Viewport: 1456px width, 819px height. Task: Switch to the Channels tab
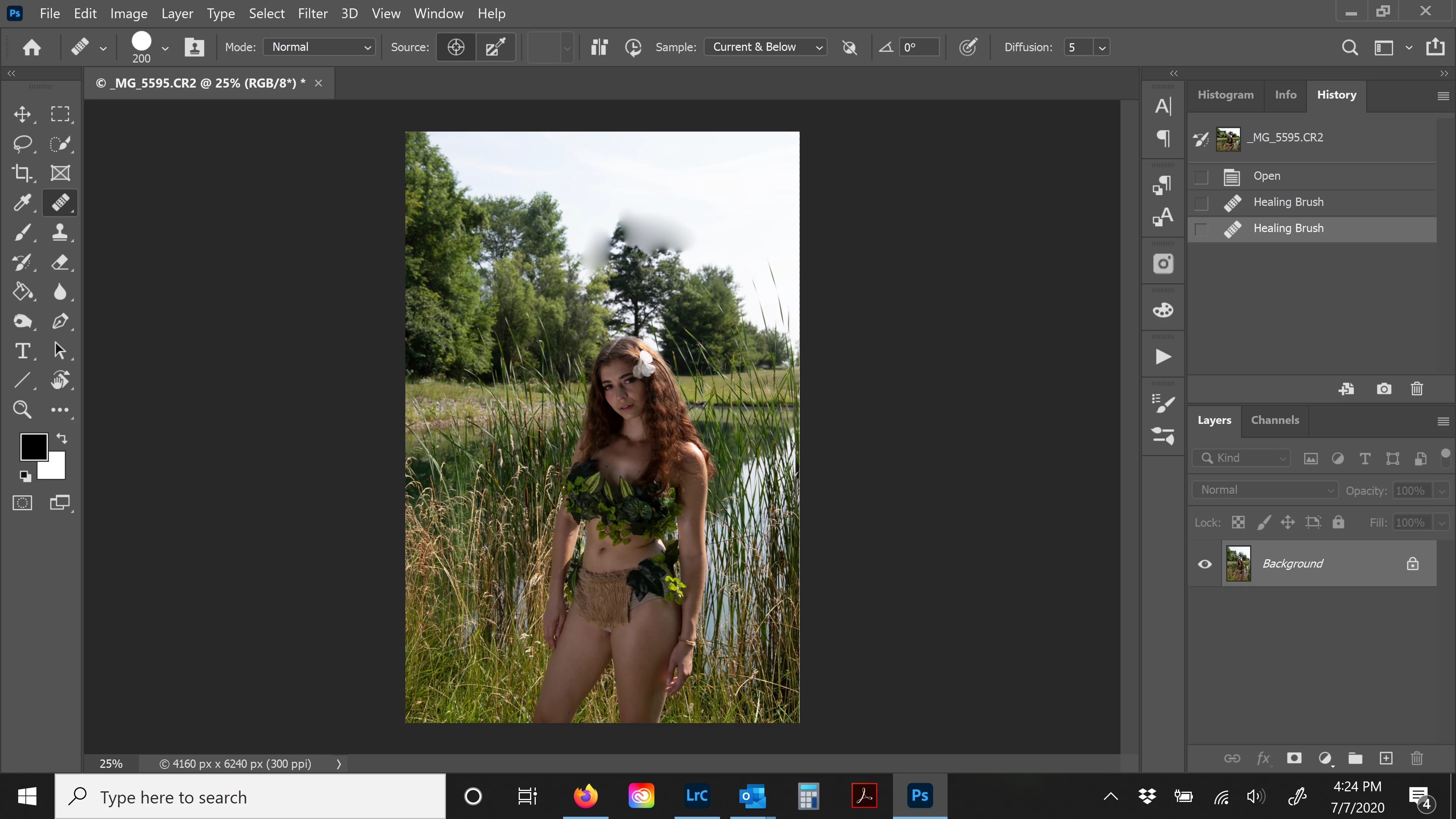click(x=1274, y=420)
